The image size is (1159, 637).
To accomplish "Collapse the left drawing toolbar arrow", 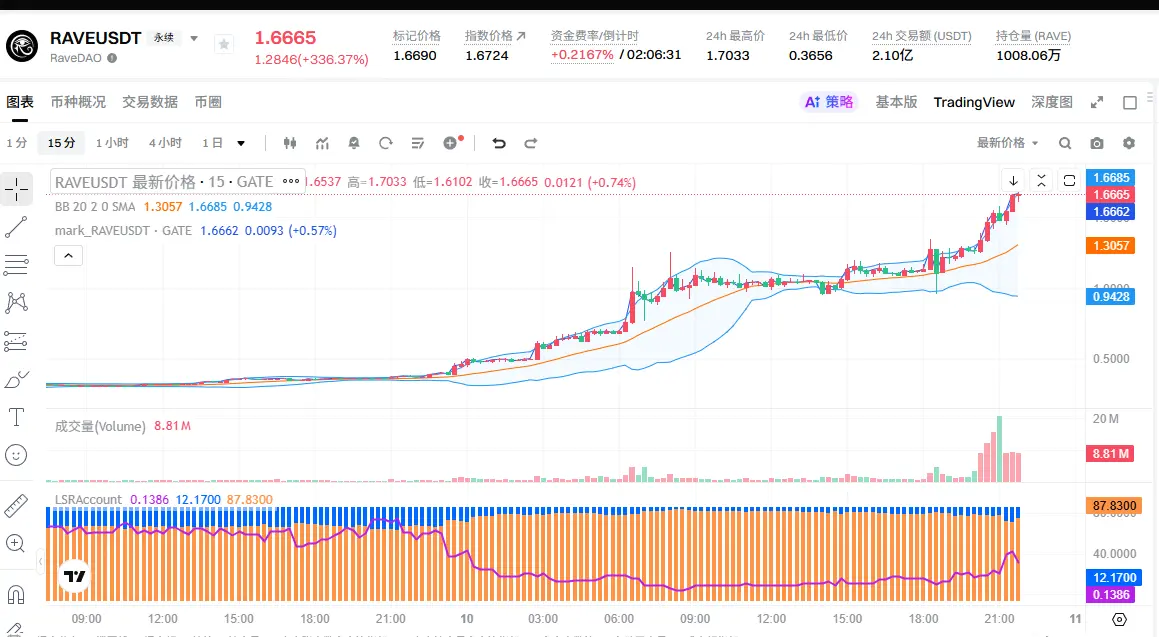I will coord(40,562).
